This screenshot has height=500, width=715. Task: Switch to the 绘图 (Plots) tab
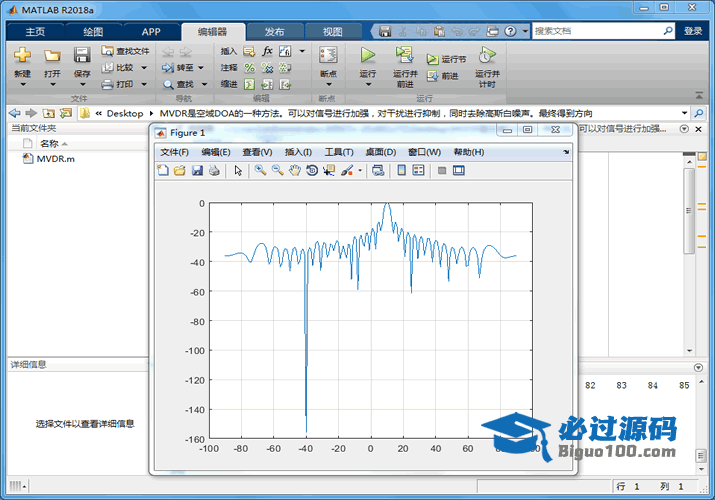[x=93, y=31]
